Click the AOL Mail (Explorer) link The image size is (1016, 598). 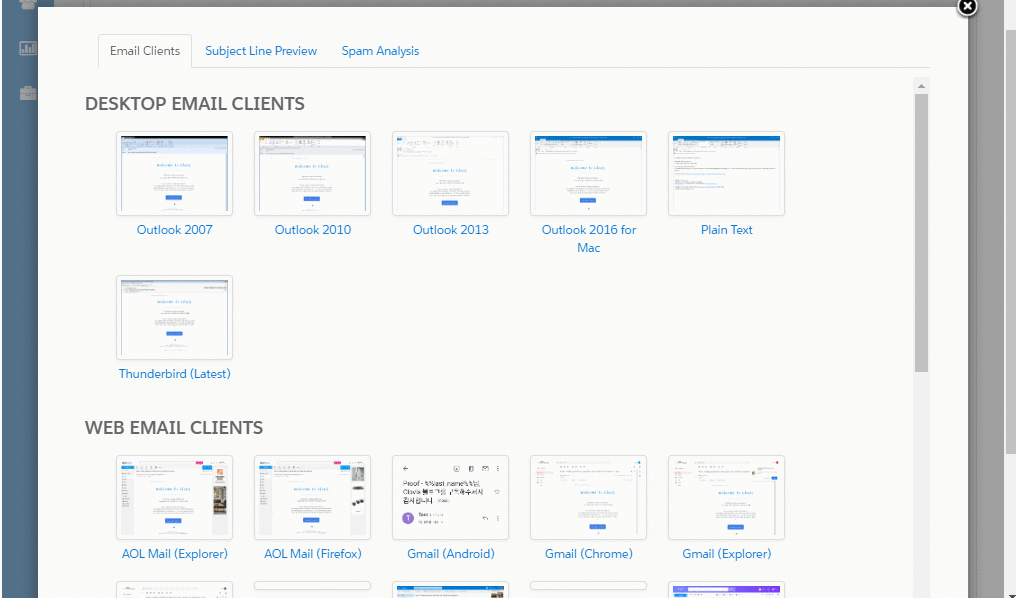(x=174, y=554)
